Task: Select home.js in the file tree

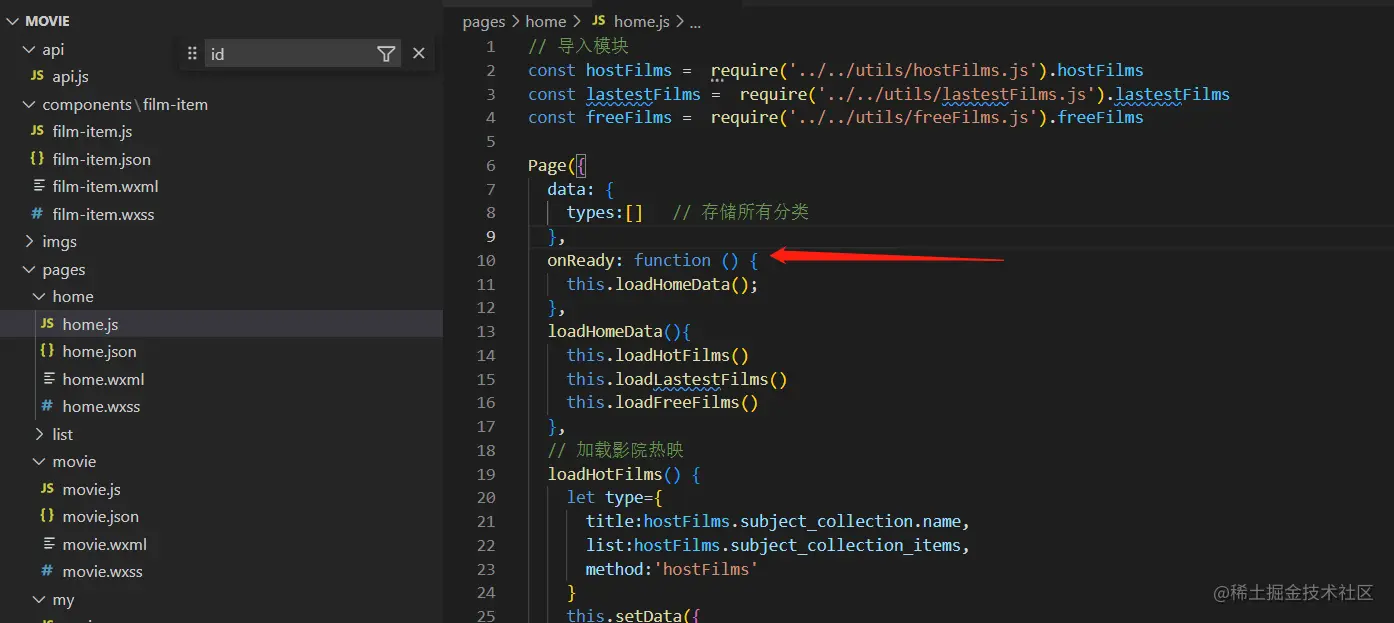Action: click(x=221, y=324)
